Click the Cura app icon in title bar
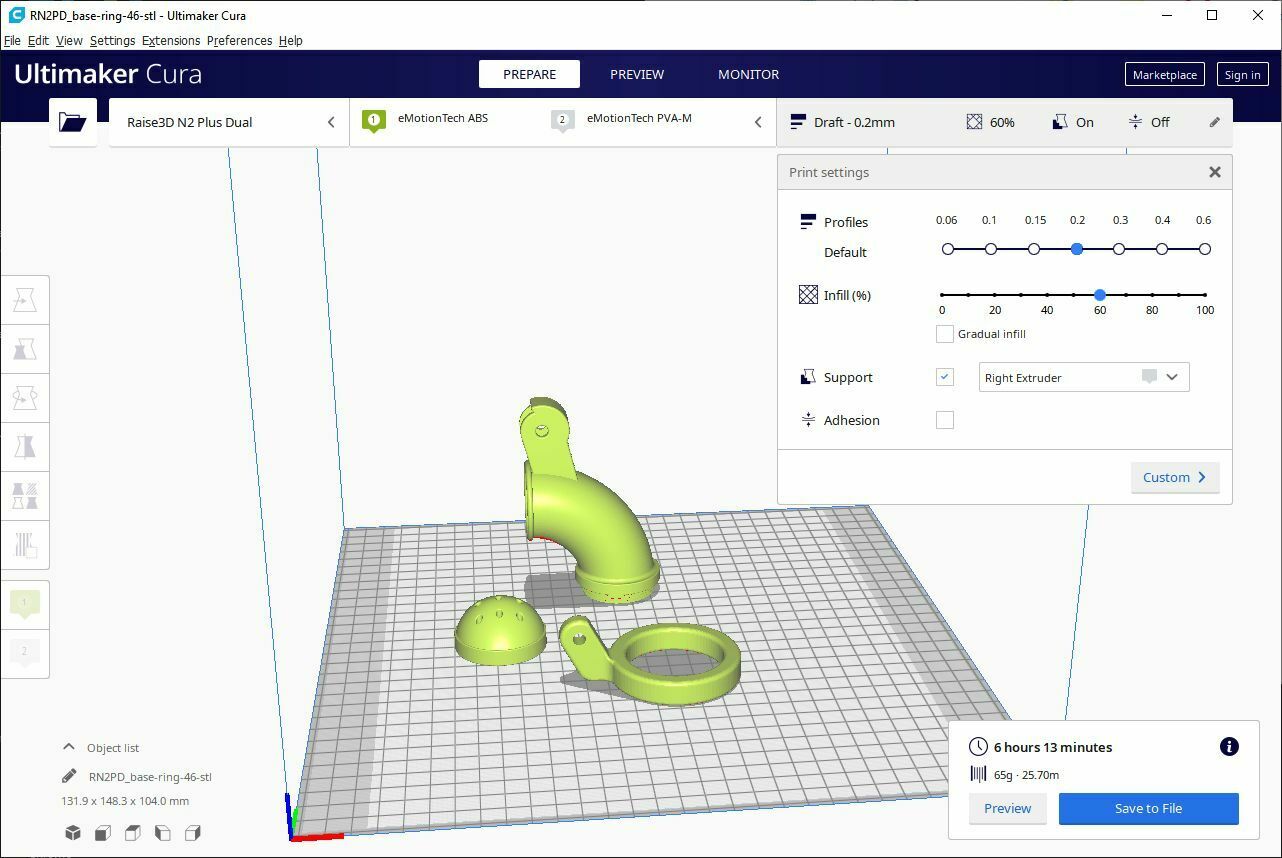1282x858 pixels. click(16, 15)
